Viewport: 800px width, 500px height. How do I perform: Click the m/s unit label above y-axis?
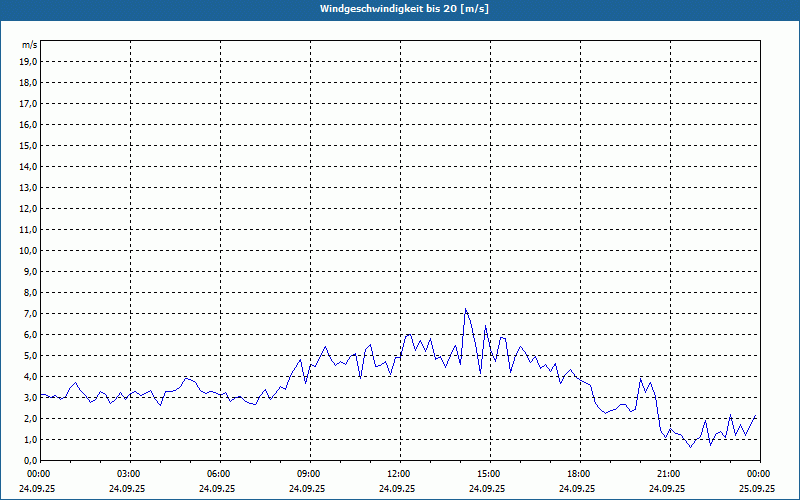[x=30, y=45]
